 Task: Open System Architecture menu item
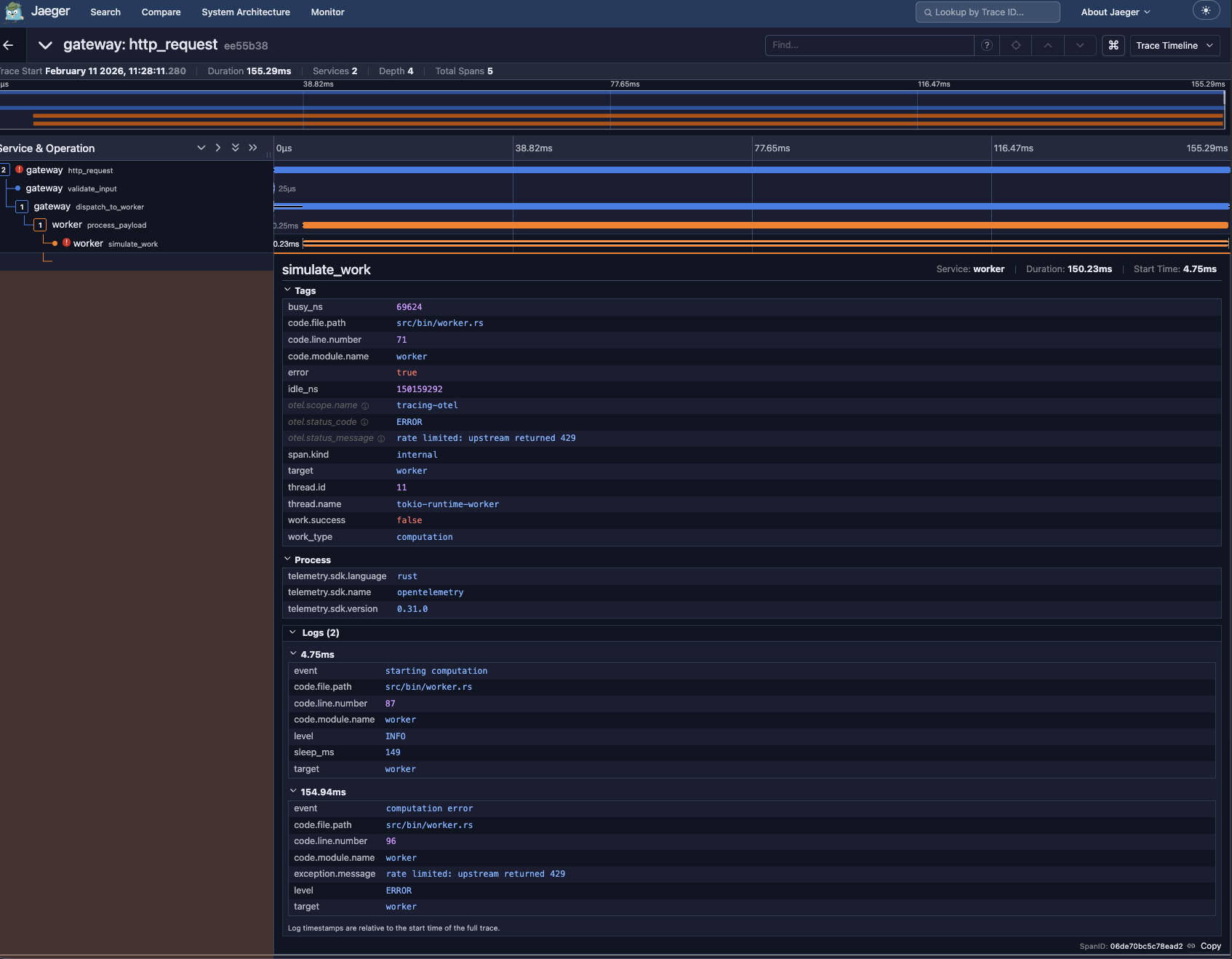coord(245,12)
